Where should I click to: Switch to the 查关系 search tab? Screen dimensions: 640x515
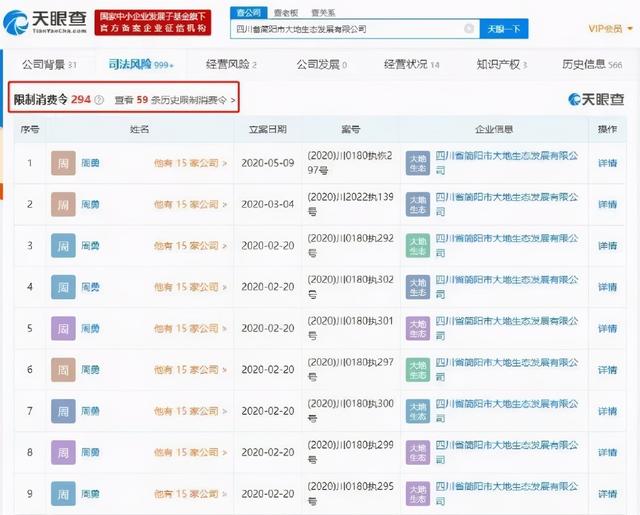(x=322, y=13)
